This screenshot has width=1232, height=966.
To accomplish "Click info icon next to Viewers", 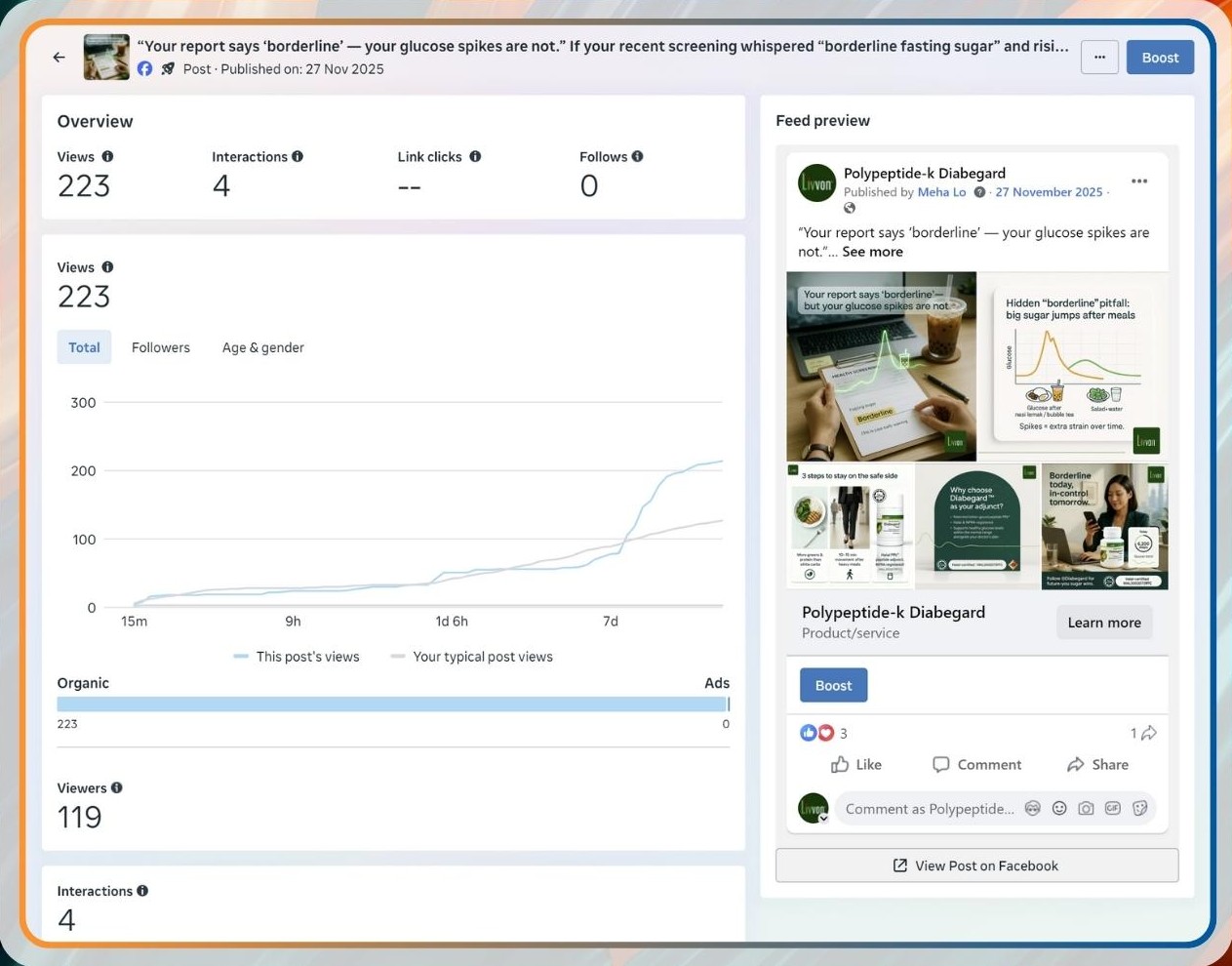I will 116,787.
